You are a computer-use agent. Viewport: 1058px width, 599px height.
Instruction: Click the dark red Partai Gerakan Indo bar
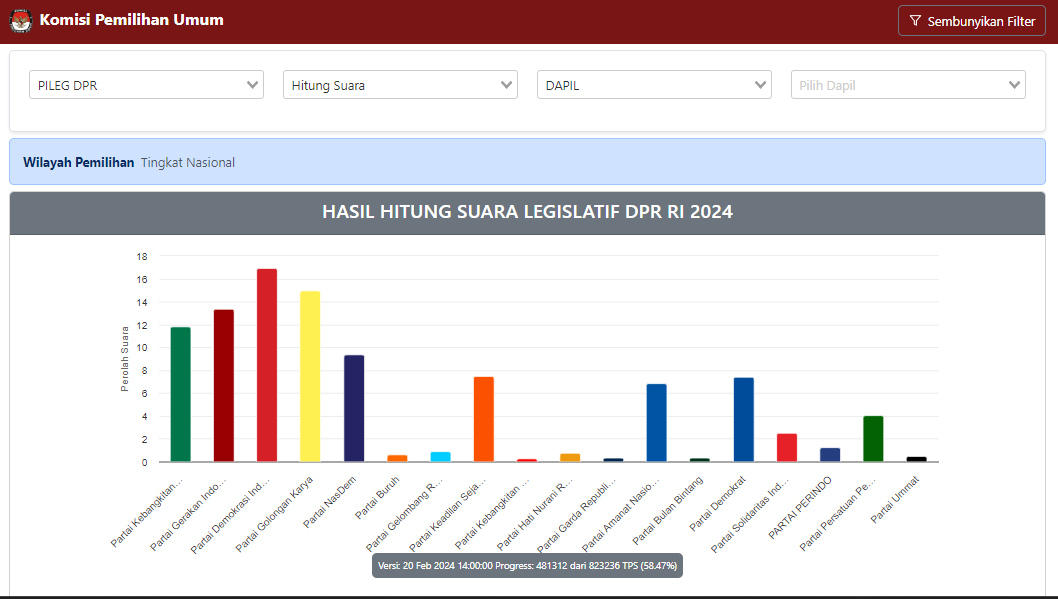coord(224,386)
